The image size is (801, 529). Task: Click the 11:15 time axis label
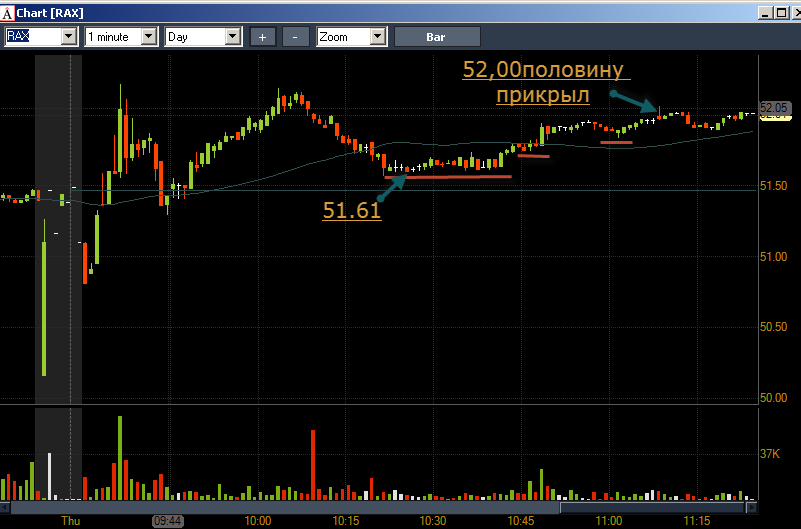[x=697, y=521]
